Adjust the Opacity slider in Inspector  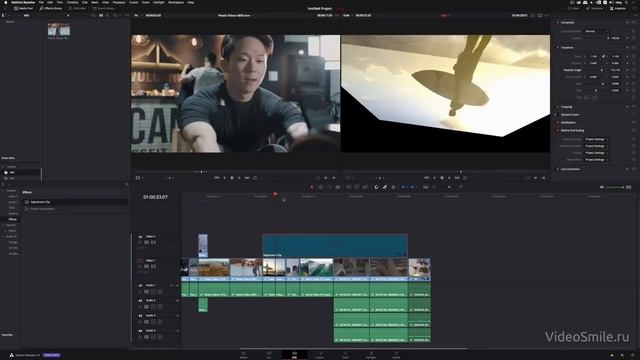pyautogui.click(x=596, y=38)
